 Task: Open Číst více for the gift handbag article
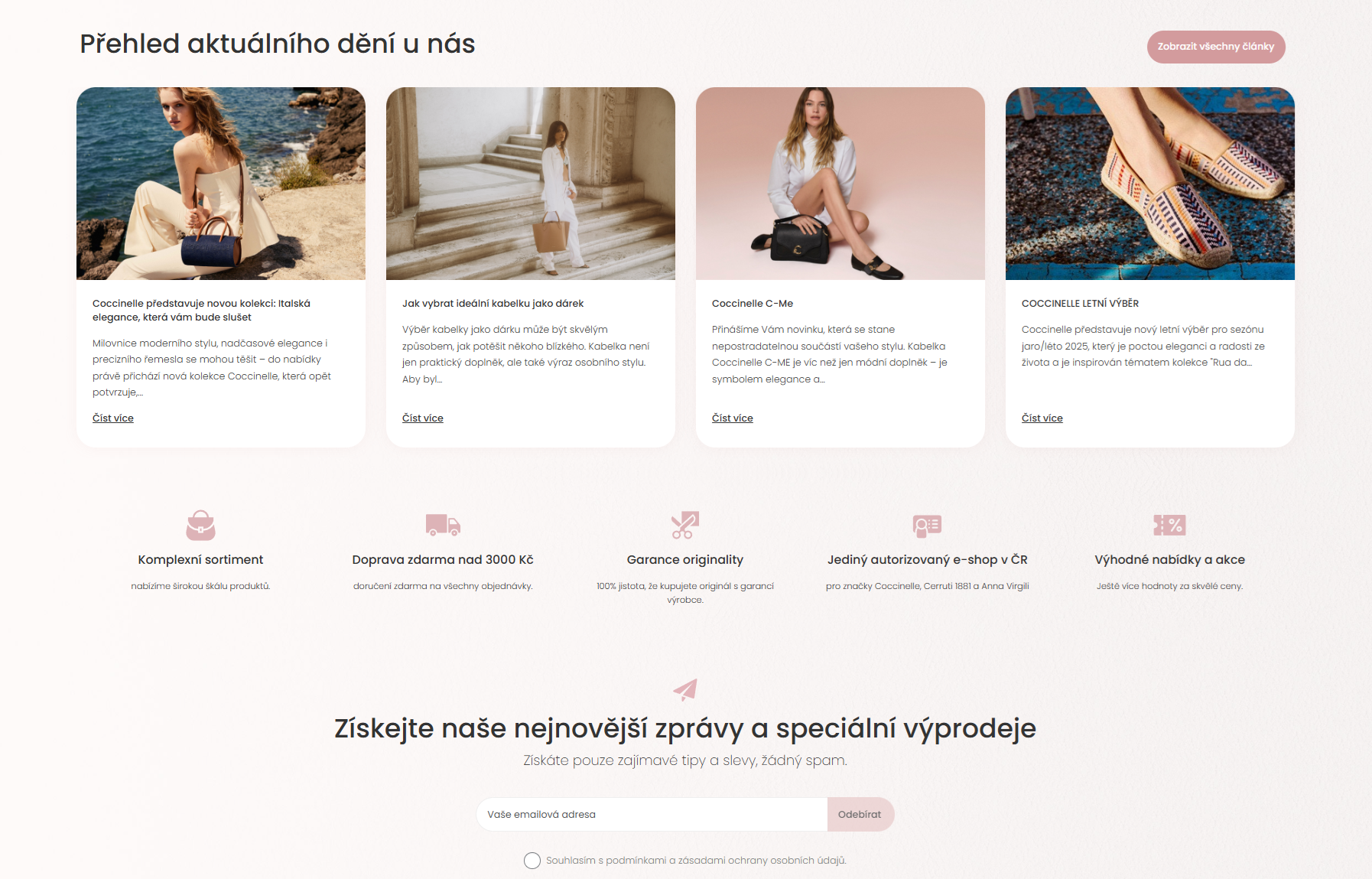pyautogui.click(x=423, y=418)
